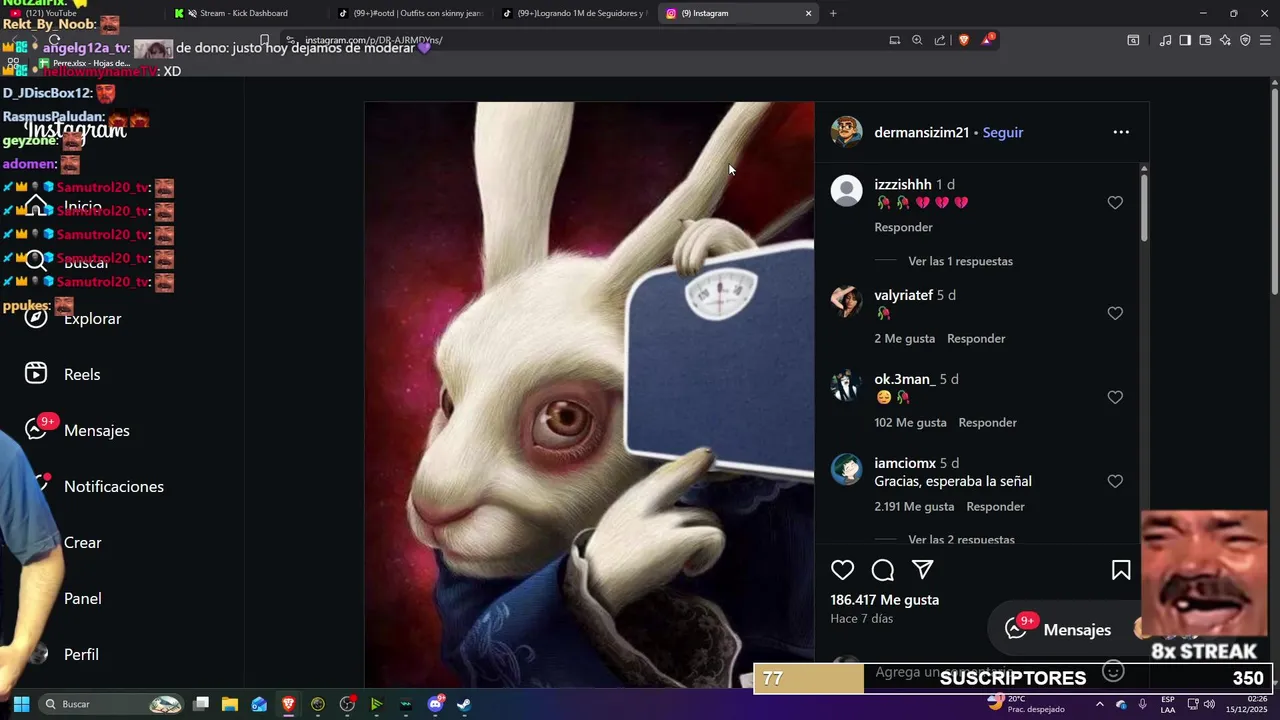The height and width of the screenshot is (720, 1280).
Task: Click the Explorar compass icon
Action: 36,318
